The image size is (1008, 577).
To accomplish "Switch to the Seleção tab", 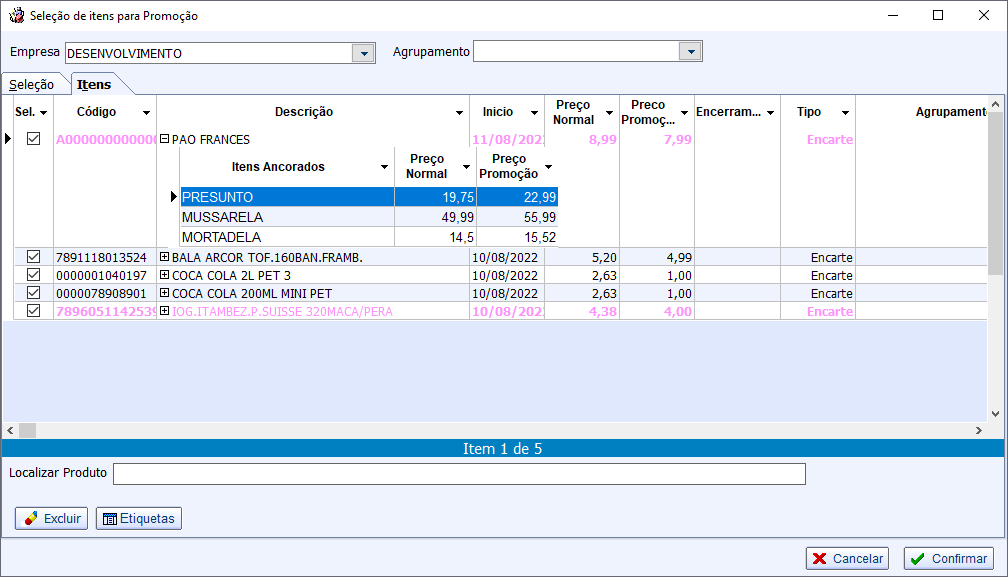I will pos(32,85).
